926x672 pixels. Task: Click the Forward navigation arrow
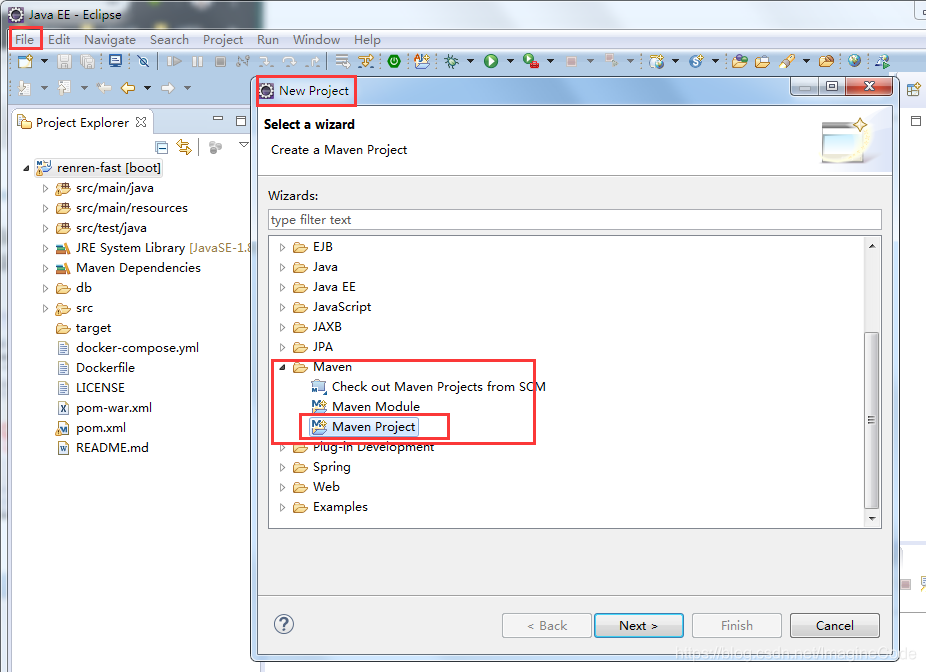coord(168,89)
